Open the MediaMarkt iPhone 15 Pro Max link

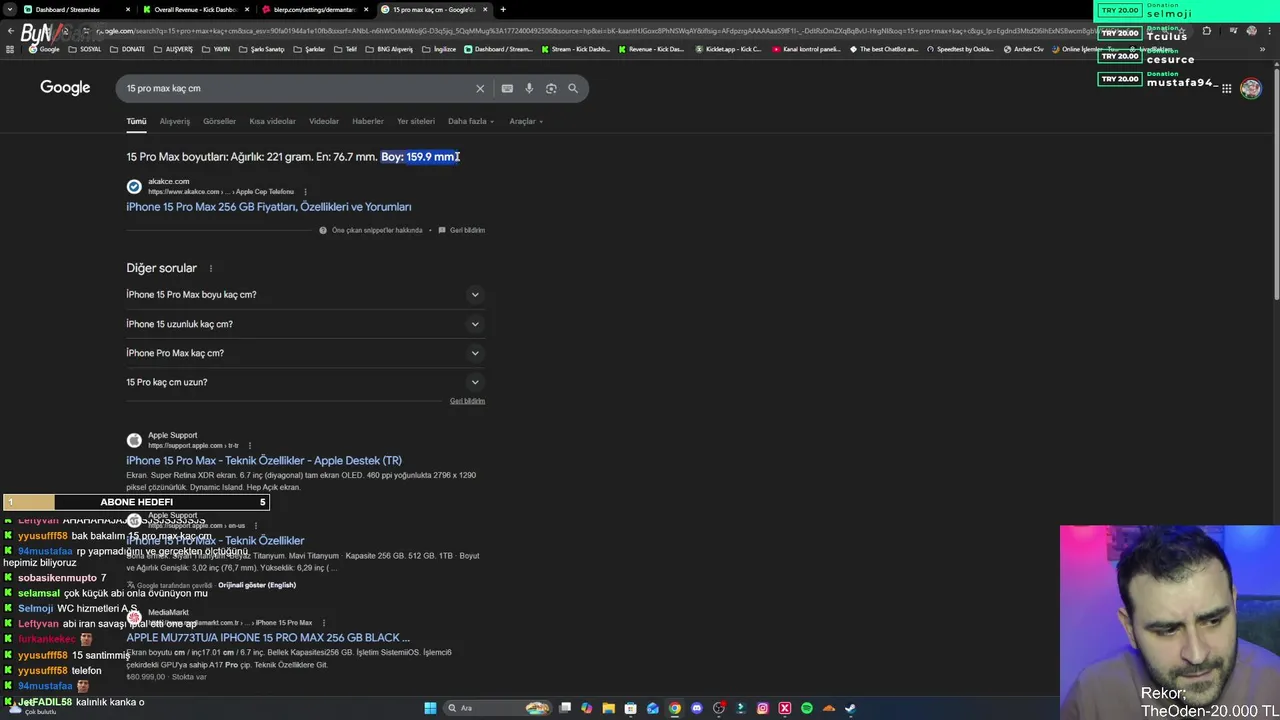tap(268, 637)
